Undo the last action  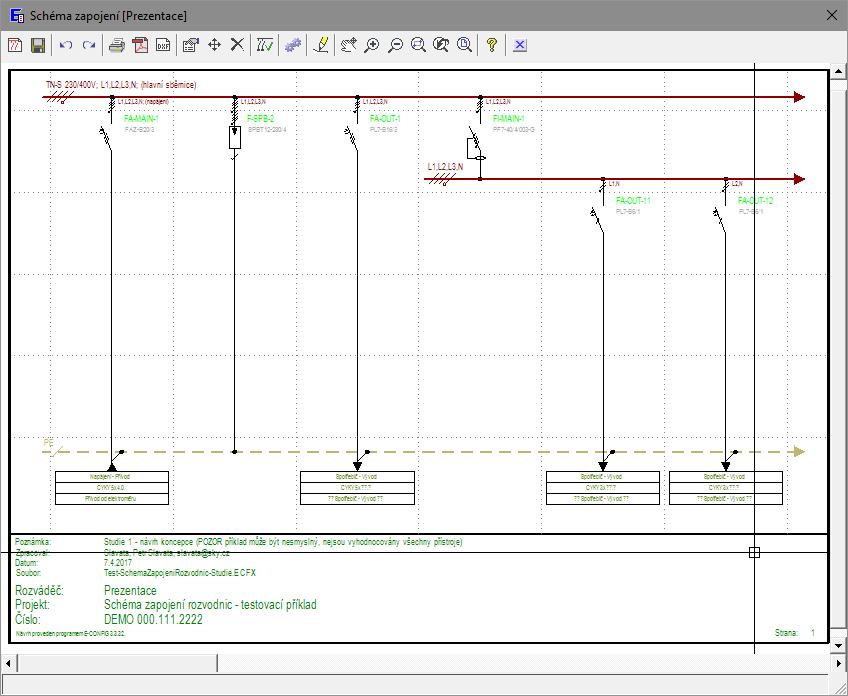66,45
